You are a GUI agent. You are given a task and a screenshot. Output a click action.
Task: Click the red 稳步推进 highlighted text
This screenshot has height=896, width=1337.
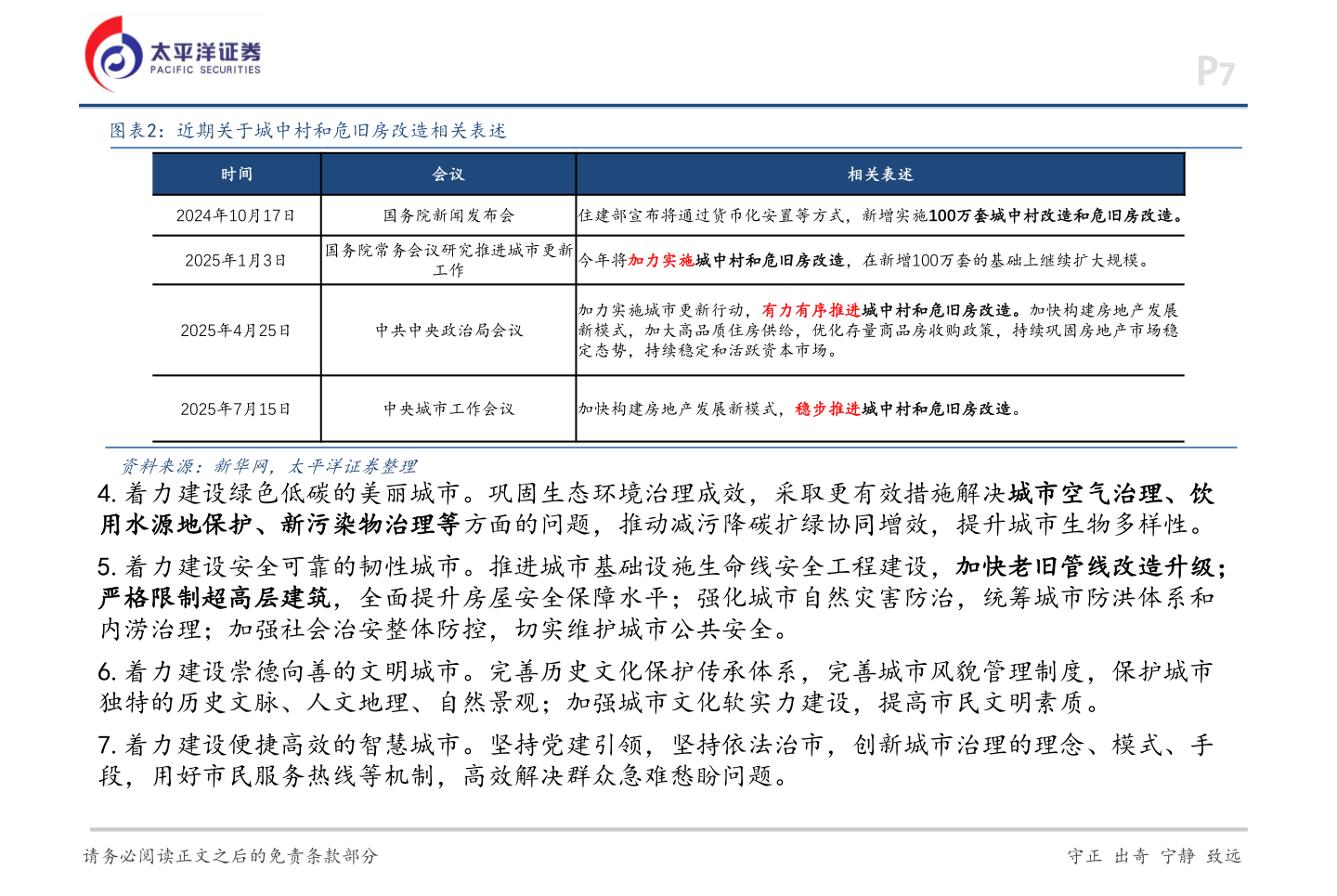(x=827, y=407)
